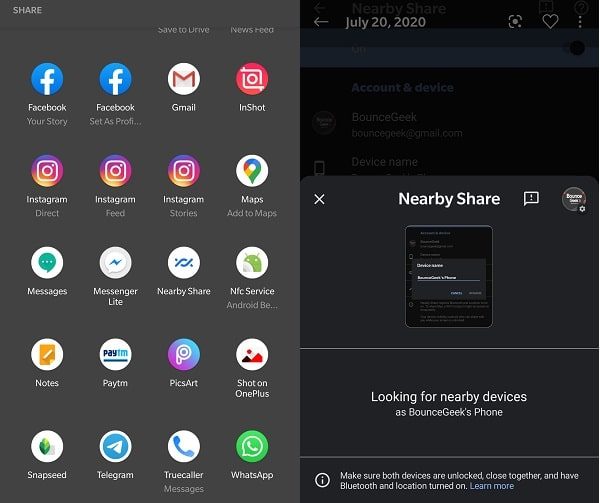The width and height of the screenshot is (600, 503).
Task: Select Messenger Lite icon
Action: [x=115, y=263]
